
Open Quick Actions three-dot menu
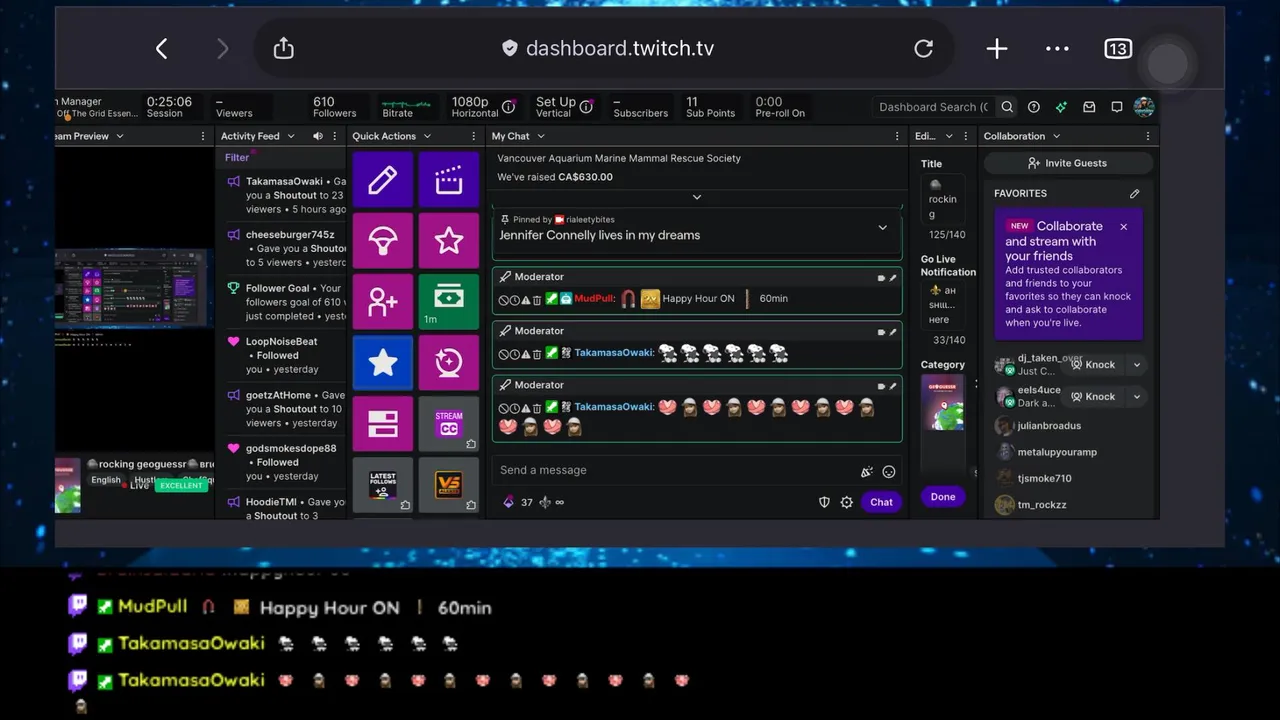(475, 136)
